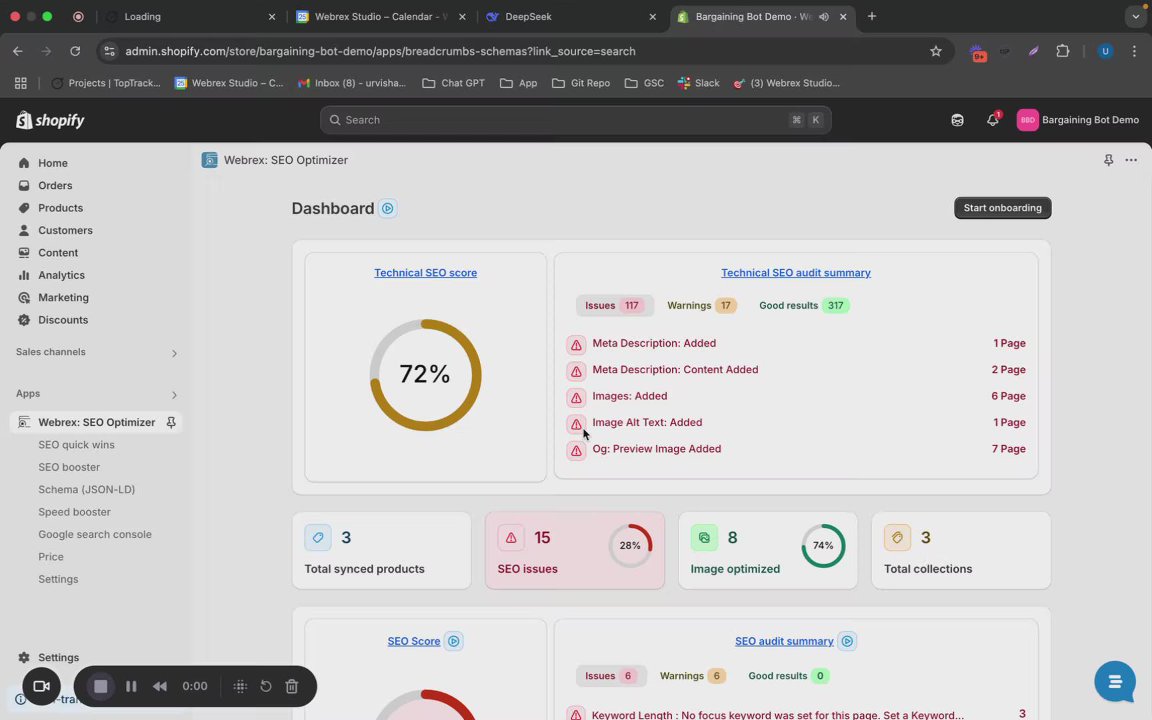
Task: Select the Warnings 17 tab
Action: (x=701, y=306)
